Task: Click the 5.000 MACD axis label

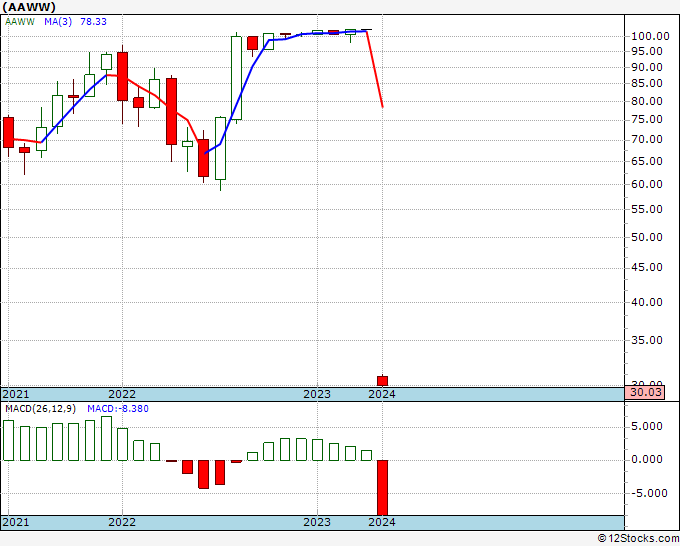Action: coord(647,427)
